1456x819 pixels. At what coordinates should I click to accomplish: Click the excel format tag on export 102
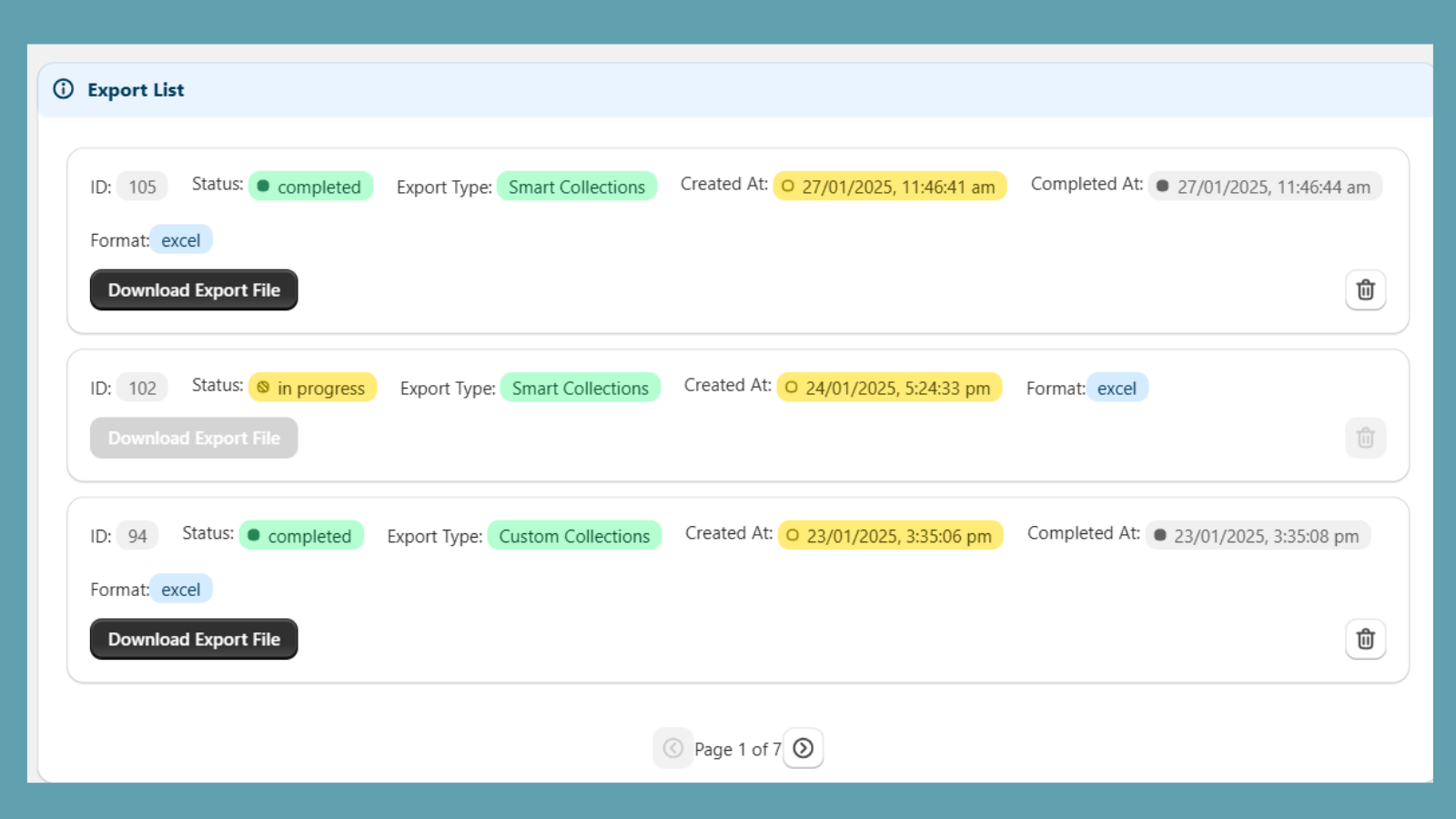(x=1117, y=388)
